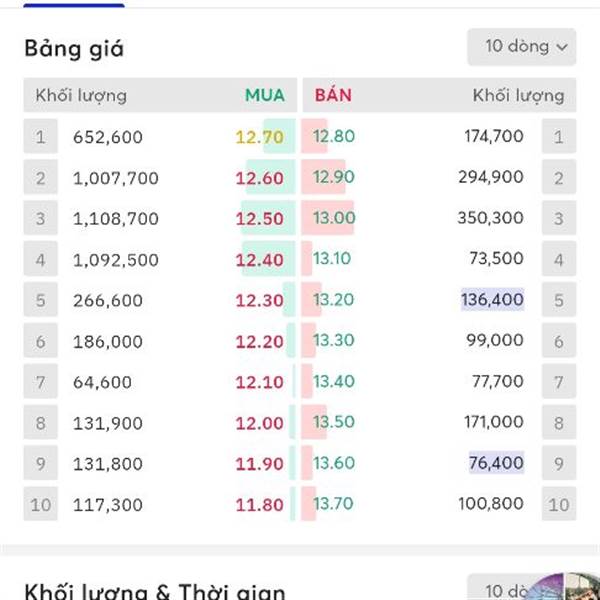600x600 pixels.
Task: Click the row 10 badge on sell side
Action: pyautogui.click(x=559, y=504)
